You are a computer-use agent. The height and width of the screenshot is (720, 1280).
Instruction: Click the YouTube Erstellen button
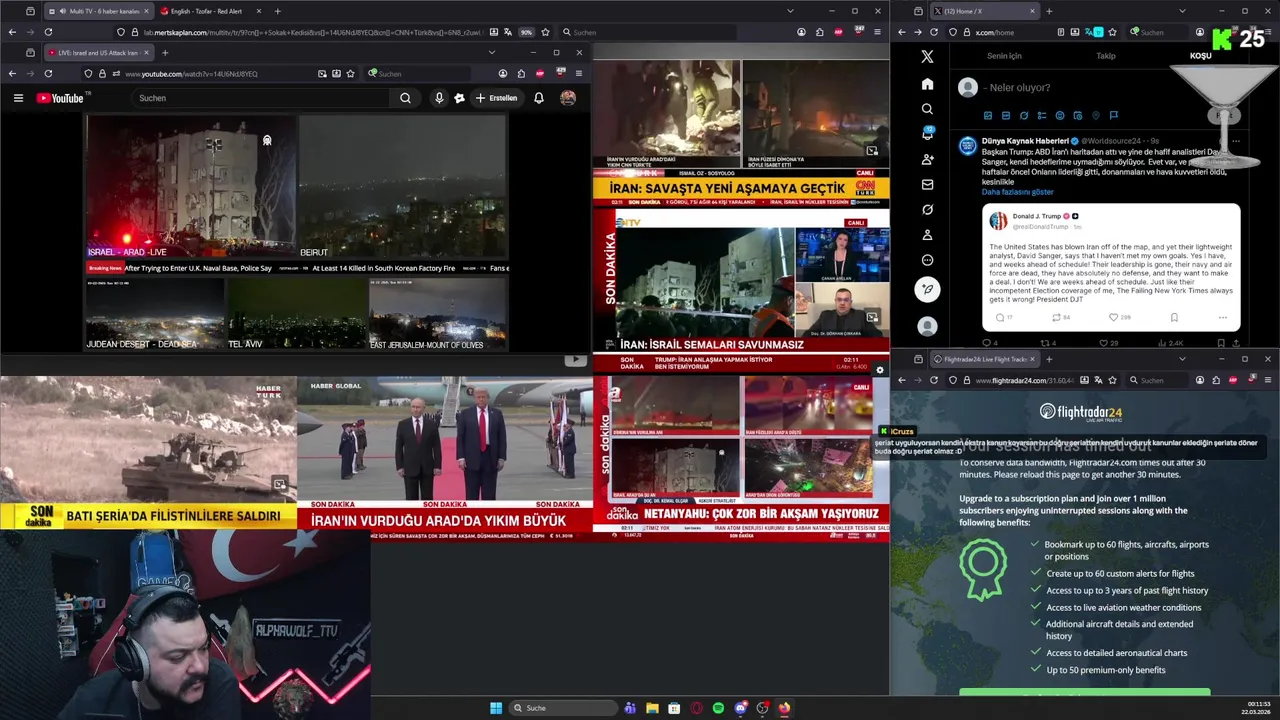(496, 98)
